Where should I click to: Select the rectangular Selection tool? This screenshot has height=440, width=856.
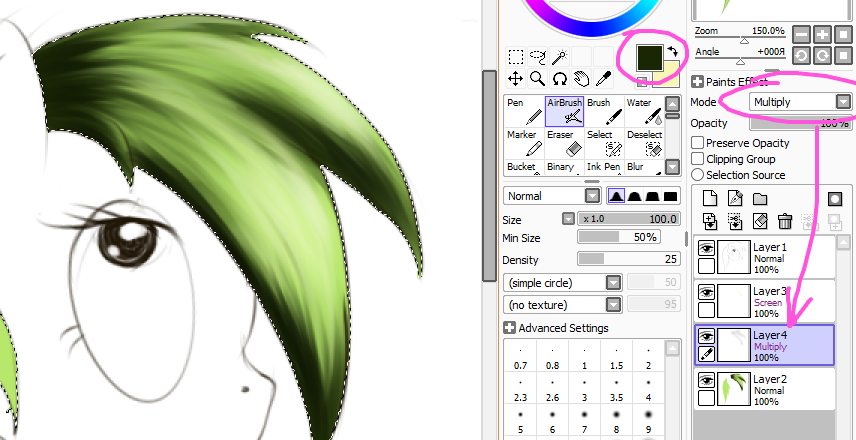click(x=516, y=57)
